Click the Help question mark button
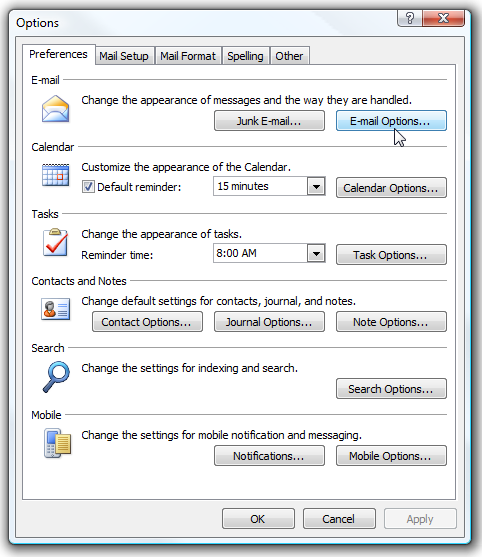 [x=410, y=18]
